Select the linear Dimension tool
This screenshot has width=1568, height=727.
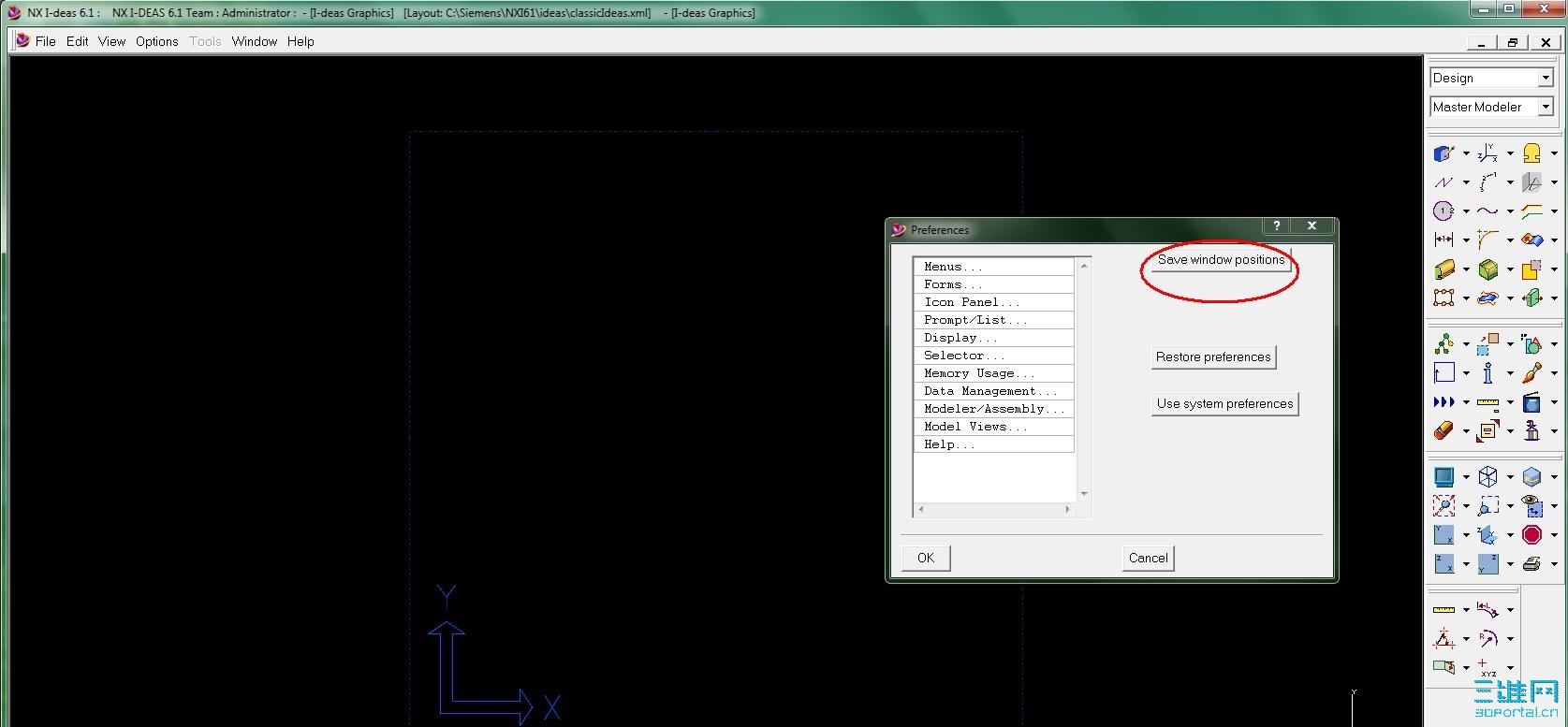click(x=1444, y=240)
